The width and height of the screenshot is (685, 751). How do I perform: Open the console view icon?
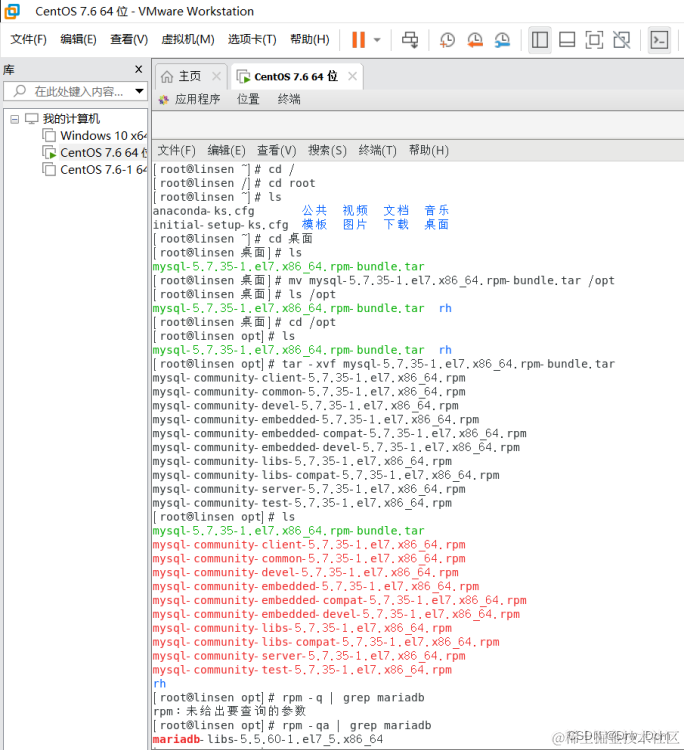(x=659, y=40)
